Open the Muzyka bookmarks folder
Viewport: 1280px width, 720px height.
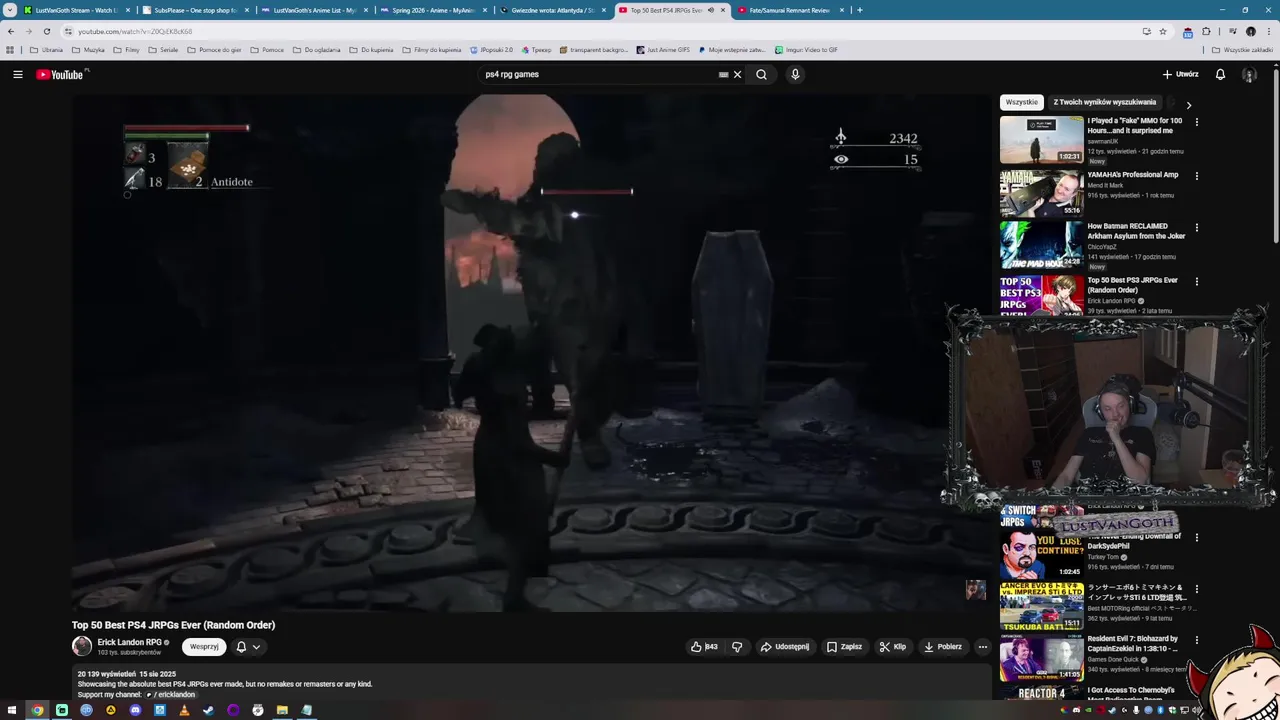tap(88, 49)
